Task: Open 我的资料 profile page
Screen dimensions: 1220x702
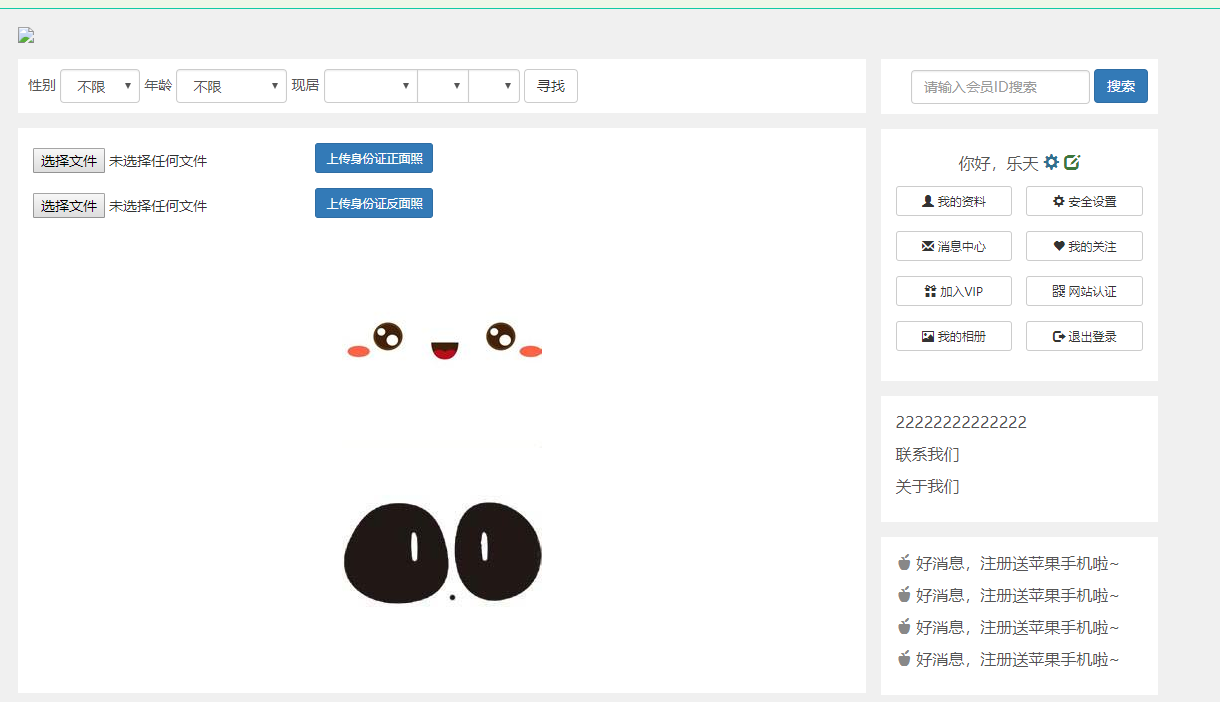Action: 954,201
